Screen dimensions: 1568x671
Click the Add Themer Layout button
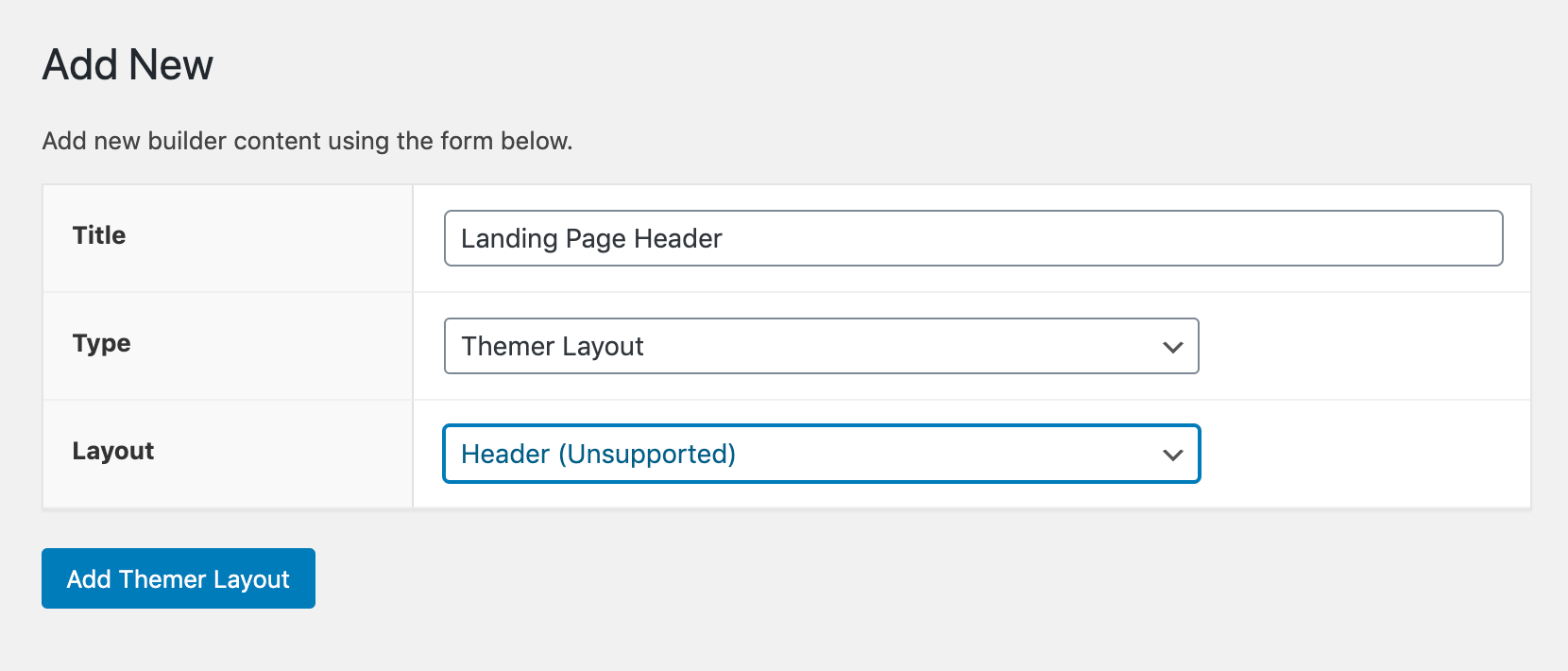pyautogui.click(x=178, y=578)
